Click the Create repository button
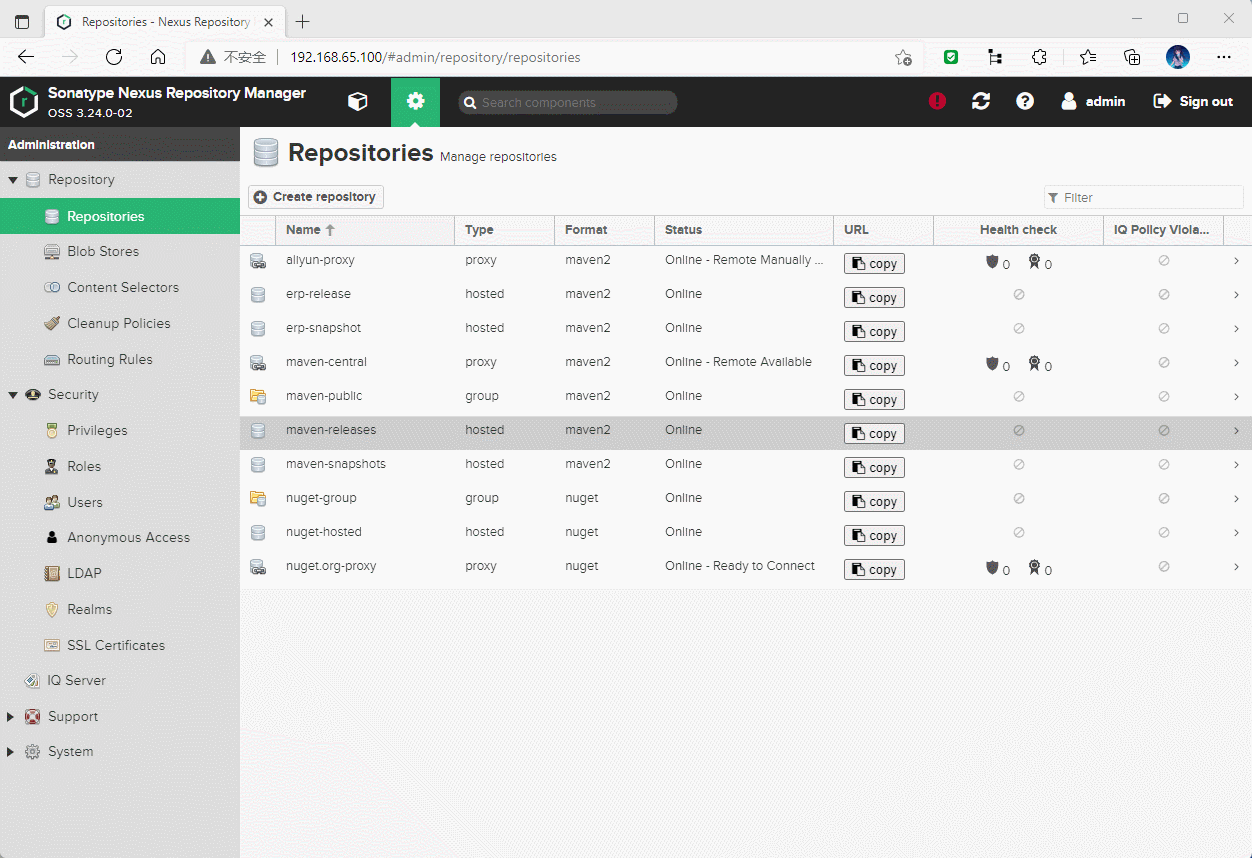This screenshot has width=1252, height=858. pyautogui.click(x=316, y=197)
